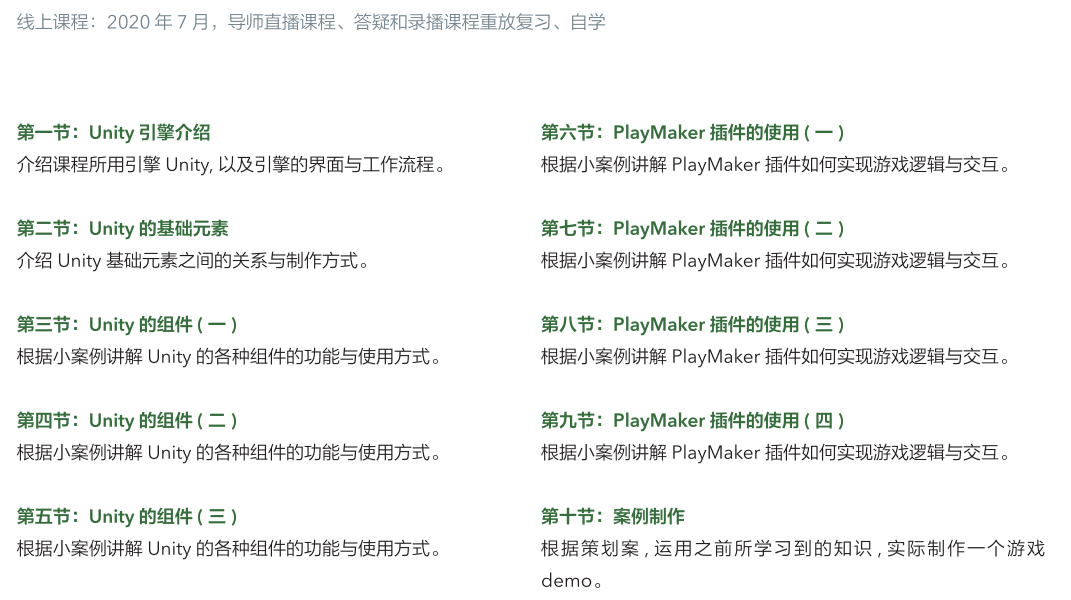Click the description under 第九节 heading
Screen dimensions: 1071x600
click(776, 452)
